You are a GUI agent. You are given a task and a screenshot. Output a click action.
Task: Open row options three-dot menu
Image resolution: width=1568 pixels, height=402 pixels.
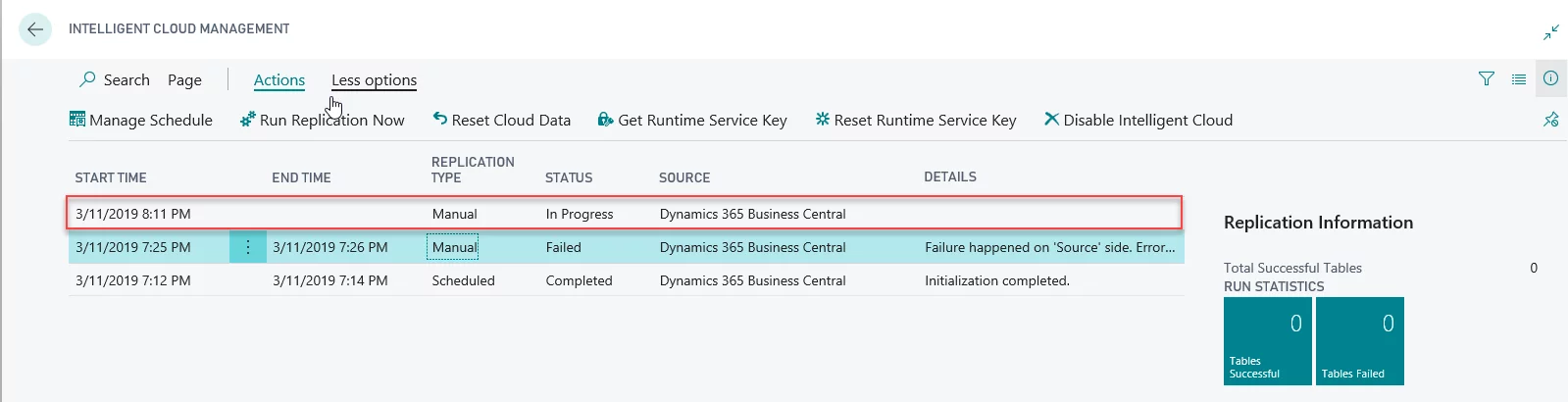point(247,247)
